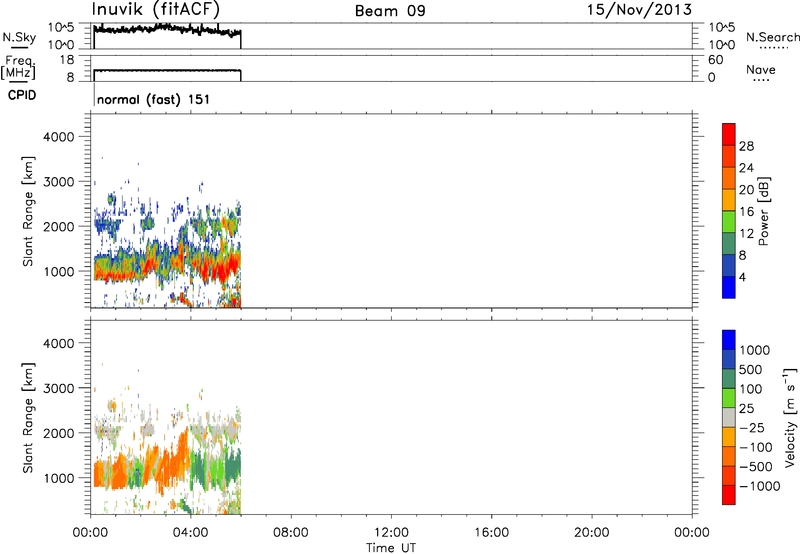The image size is (800, 554).
Task: Pick the light green segment between 12 and 16
Action: [x=729, y=222]
